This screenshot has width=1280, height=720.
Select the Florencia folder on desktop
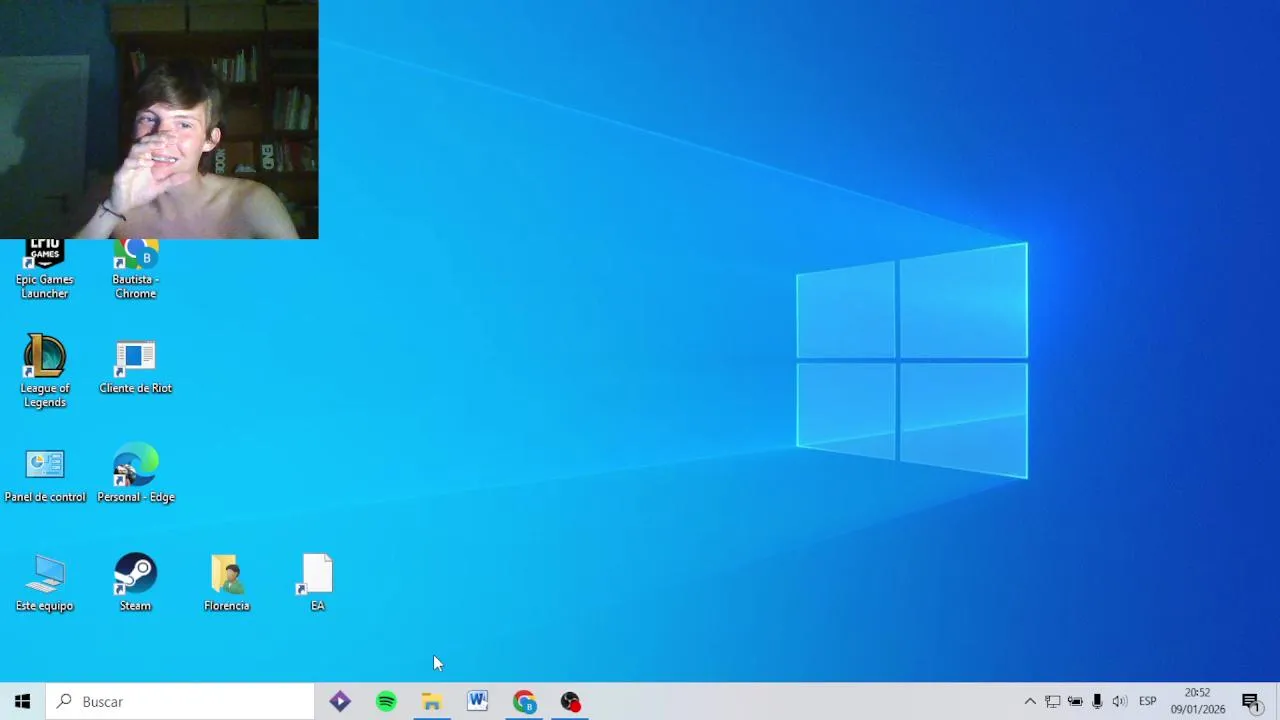226,583
